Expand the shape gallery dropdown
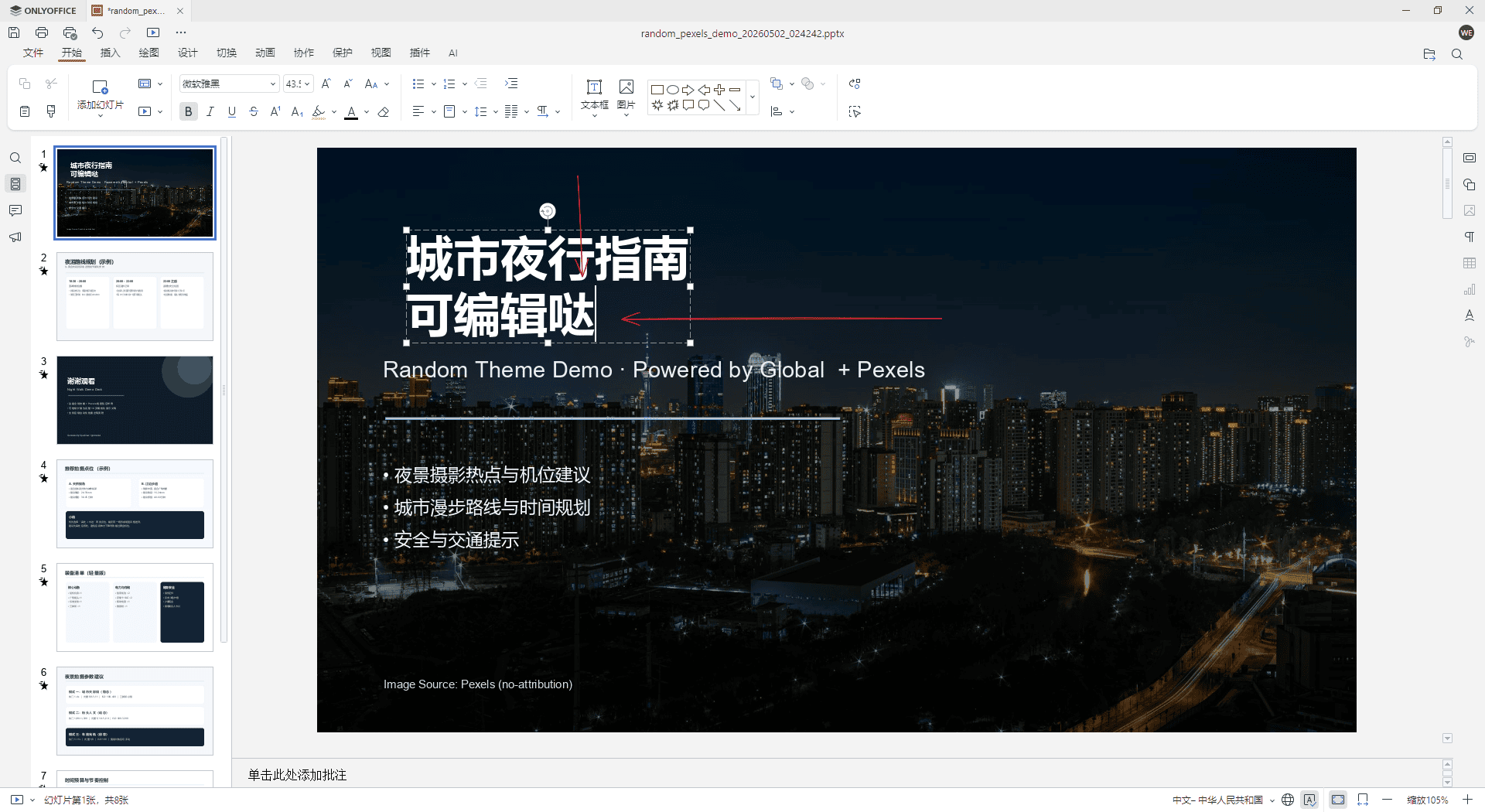 click(753, 97)
